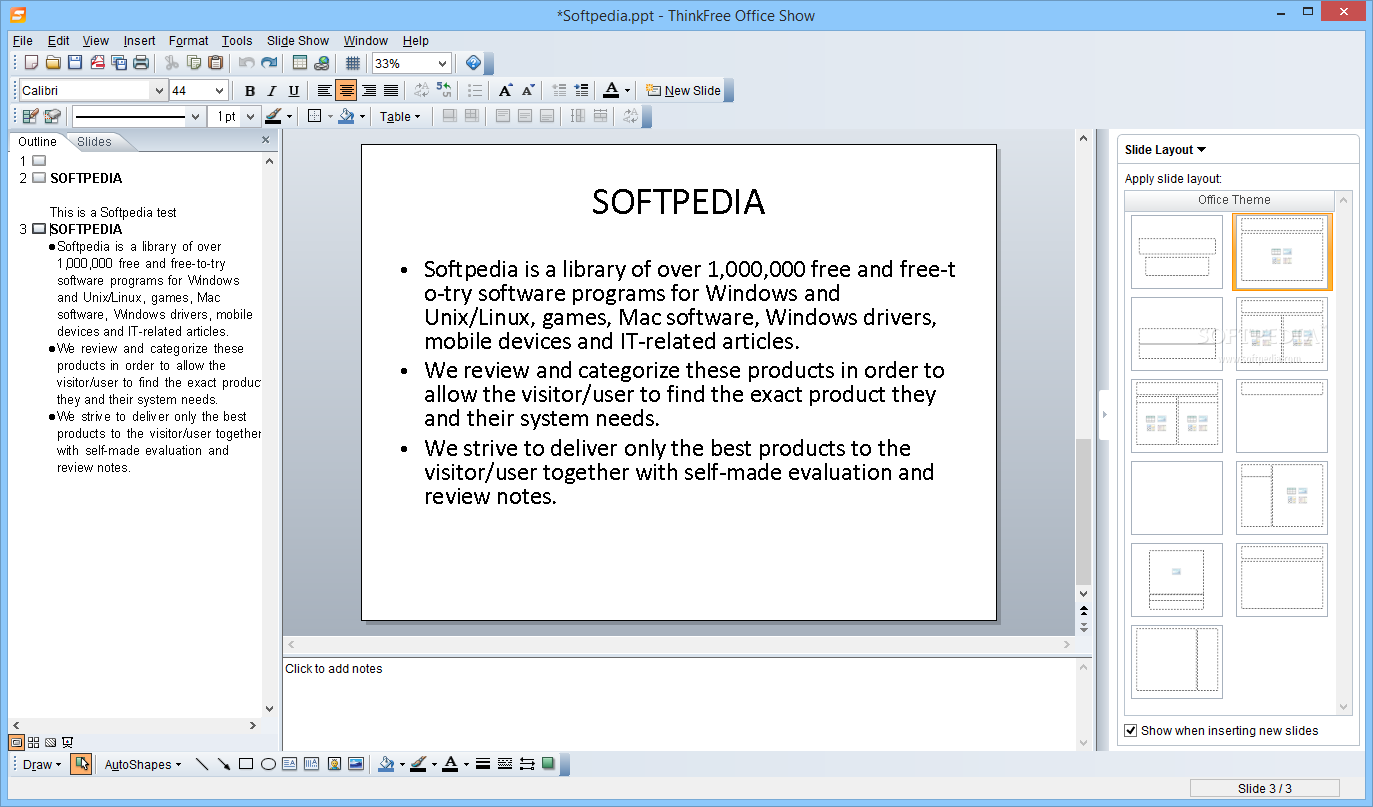Click the New Slide button
Image resolution: width=1373 pixels, height=807 pixels.
[x=683, y=90]
